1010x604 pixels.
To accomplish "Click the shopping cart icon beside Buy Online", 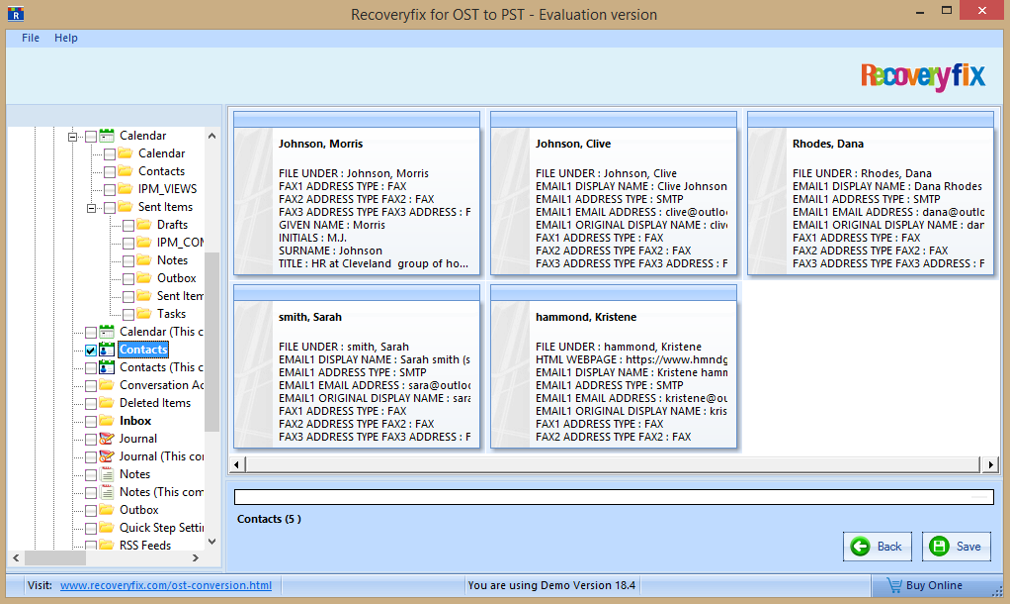I will pos(894,585).
